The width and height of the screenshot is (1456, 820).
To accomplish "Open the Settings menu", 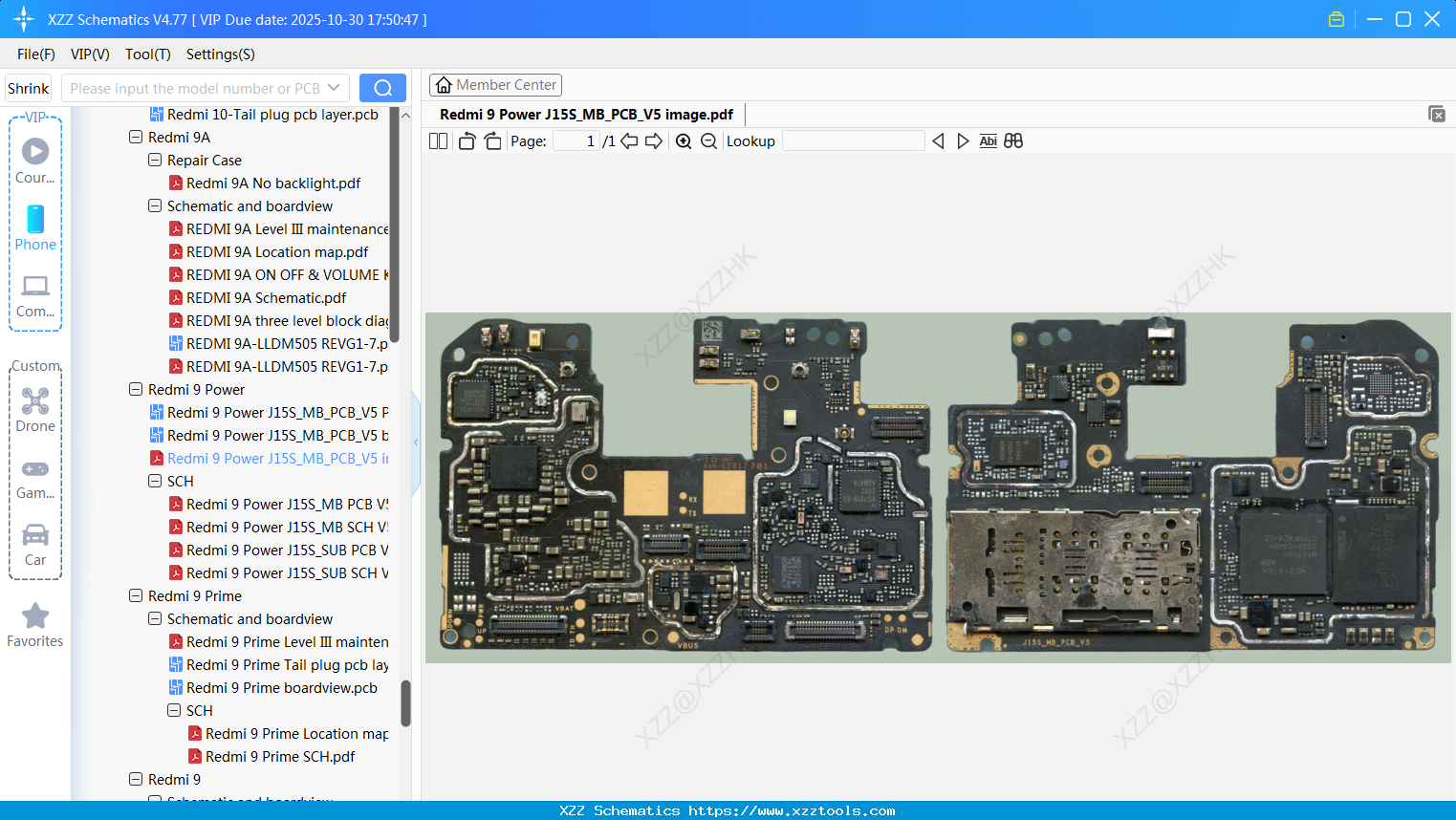I will [x=220, y=54].
